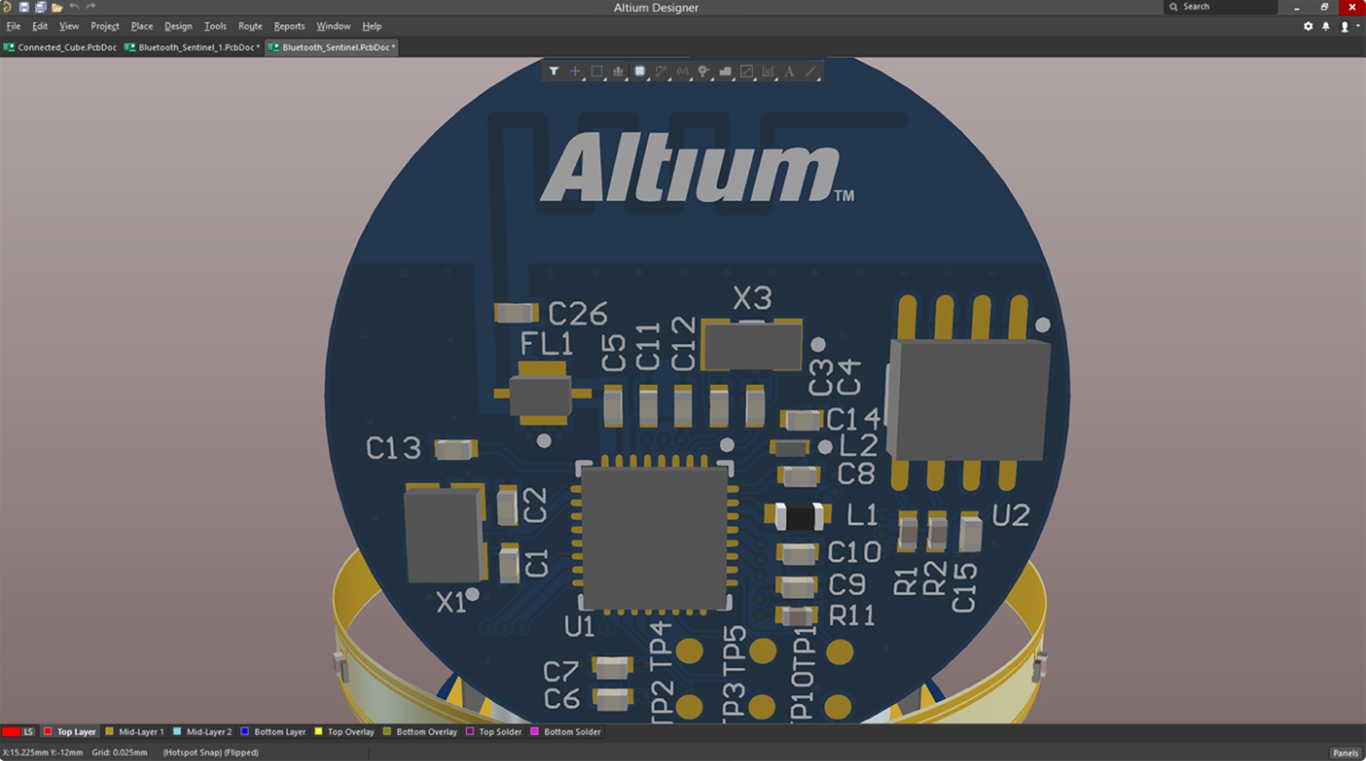
Task: Click the Top Solder color swatch
Action: (471, 732)
